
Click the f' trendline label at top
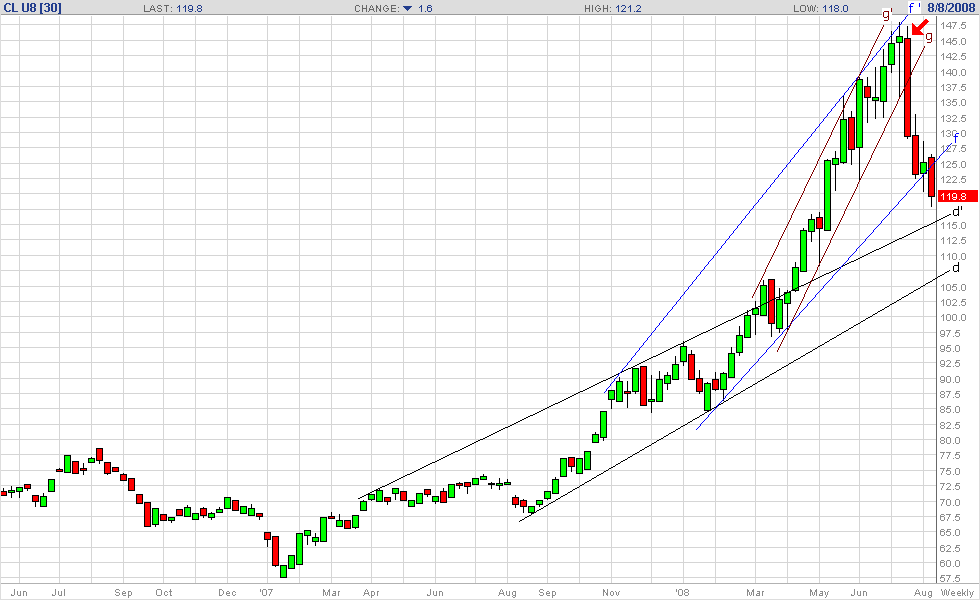click(914, 8)
